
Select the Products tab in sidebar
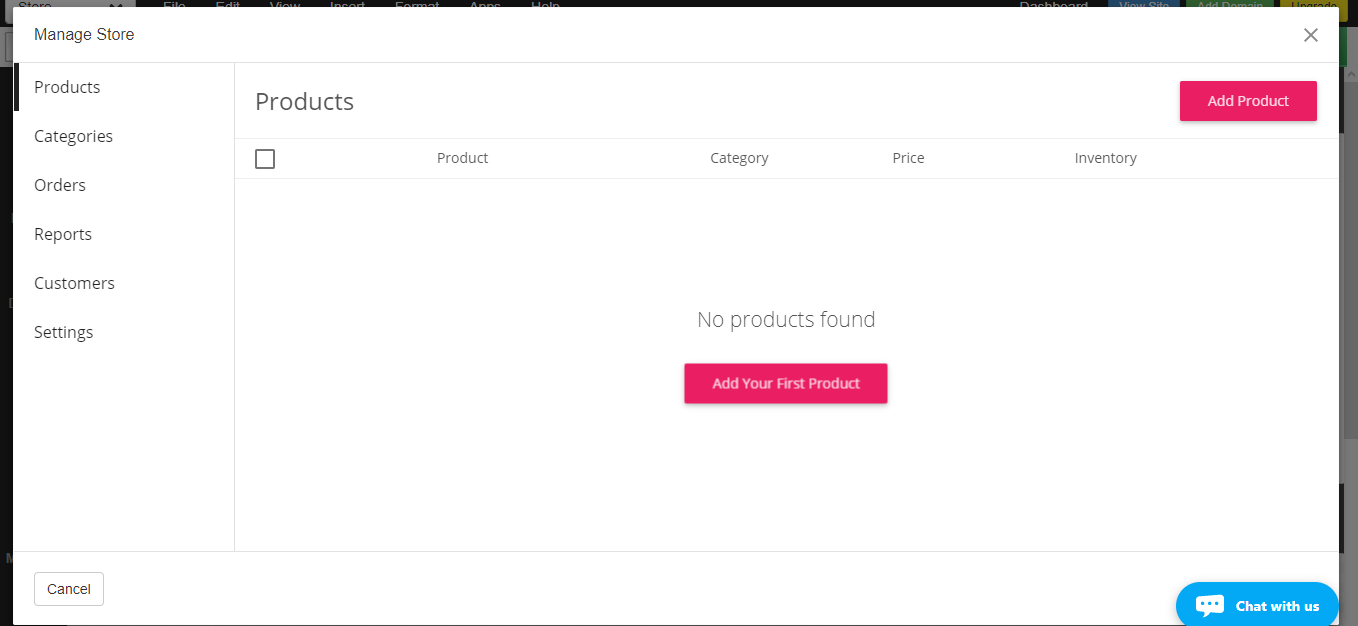click(x=67, y=87)
